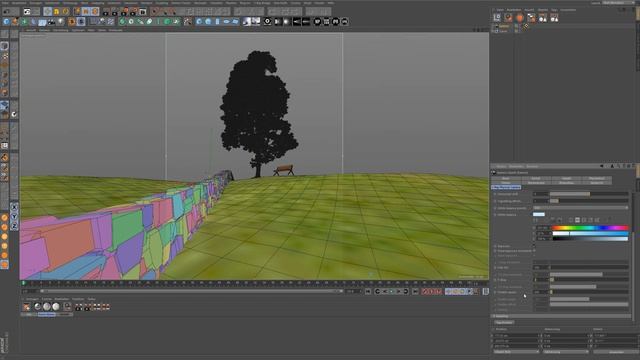Viewport: 640px width, 360px height.
Task: Click the first orange circle in left palette
Action: tap(4, 218)
